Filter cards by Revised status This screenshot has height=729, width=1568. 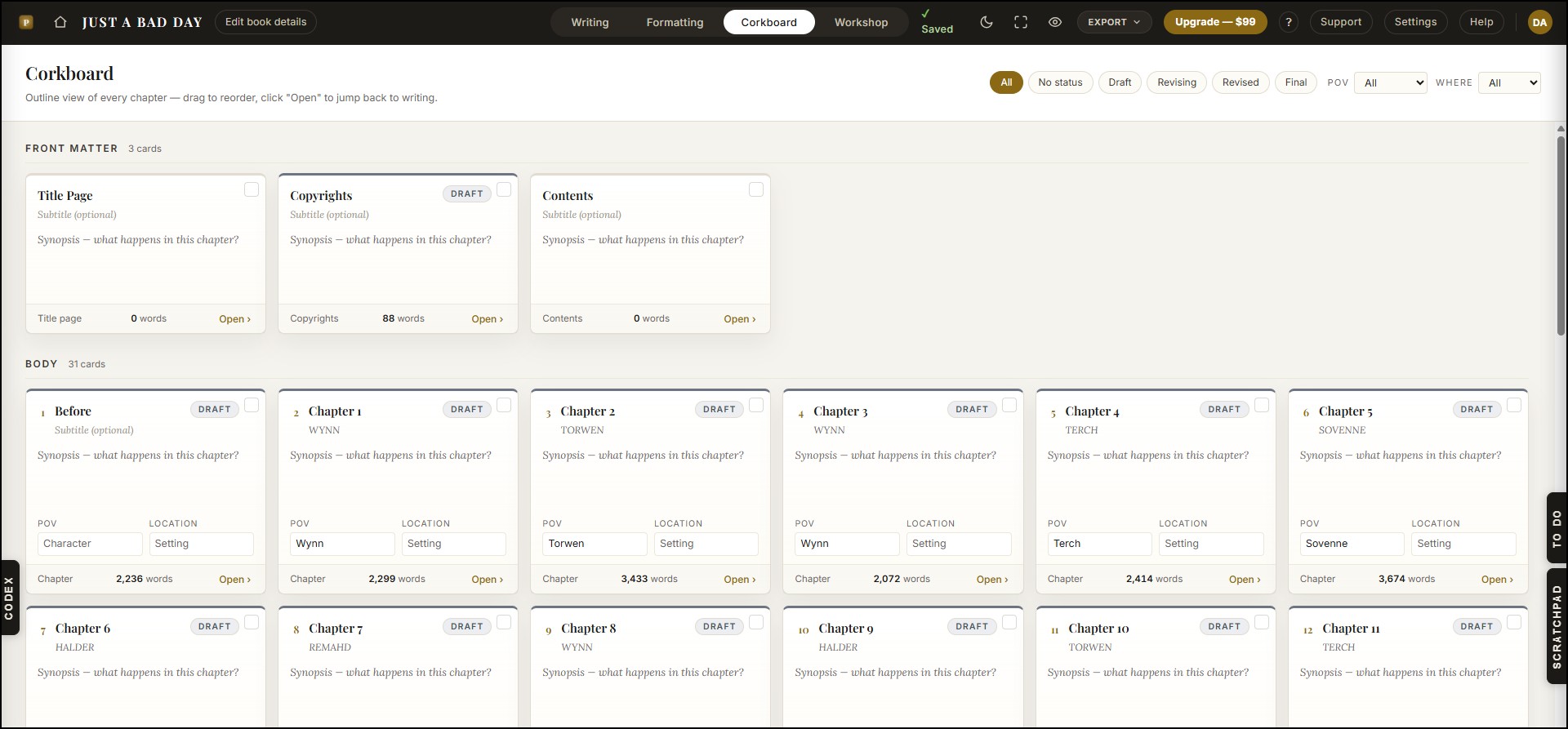(x=1241, y=82)
